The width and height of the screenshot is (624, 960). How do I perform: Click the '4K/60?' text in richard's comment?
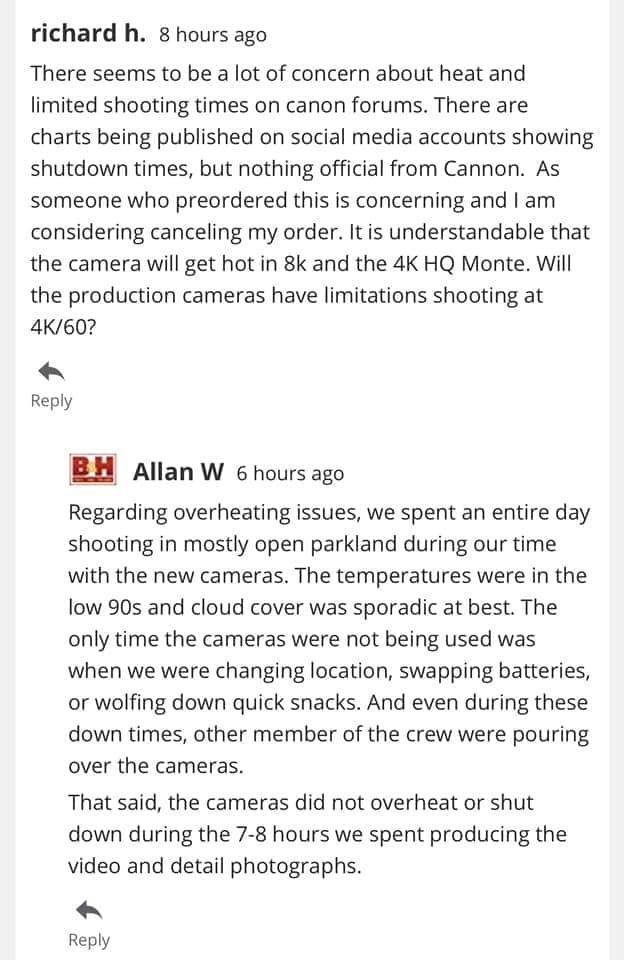coord(64,328)
